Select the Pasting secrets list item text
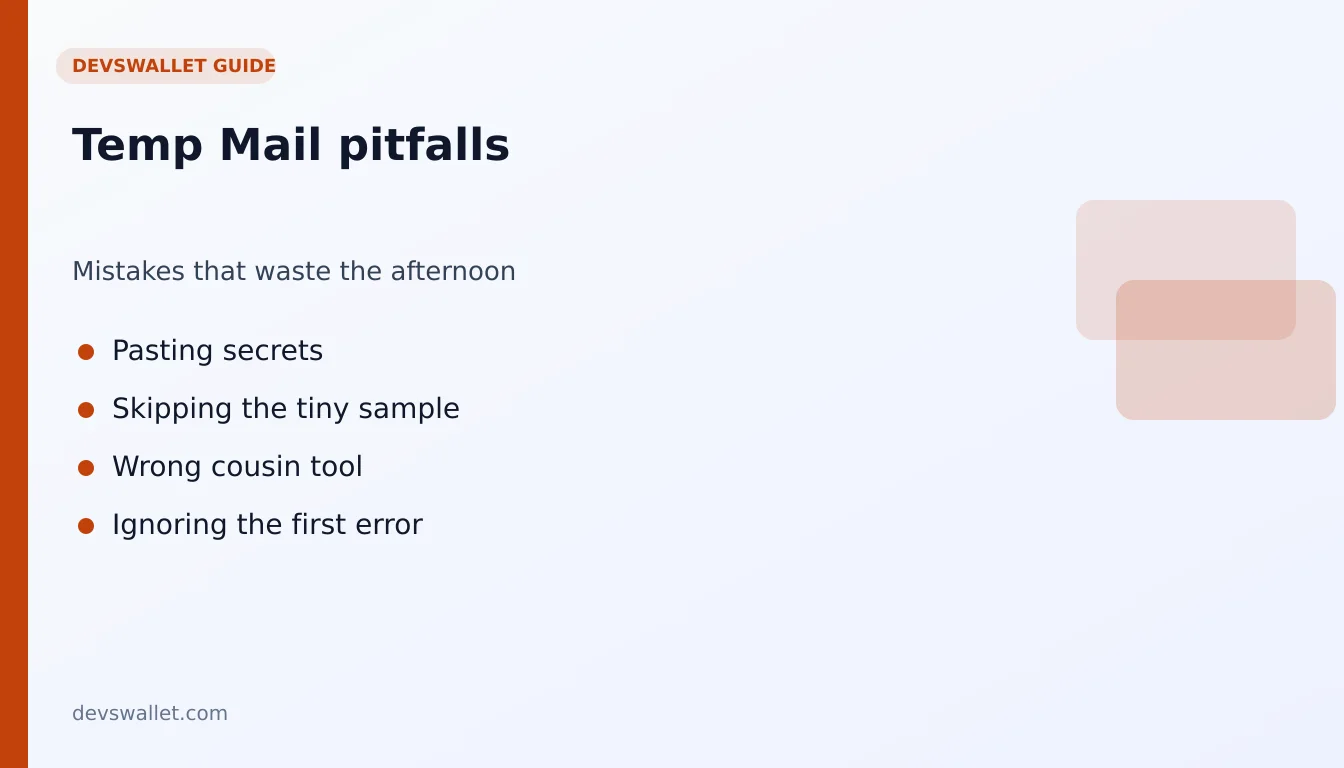The height and width of the screenshot is (768, 1344). click(x=217, y=351)
